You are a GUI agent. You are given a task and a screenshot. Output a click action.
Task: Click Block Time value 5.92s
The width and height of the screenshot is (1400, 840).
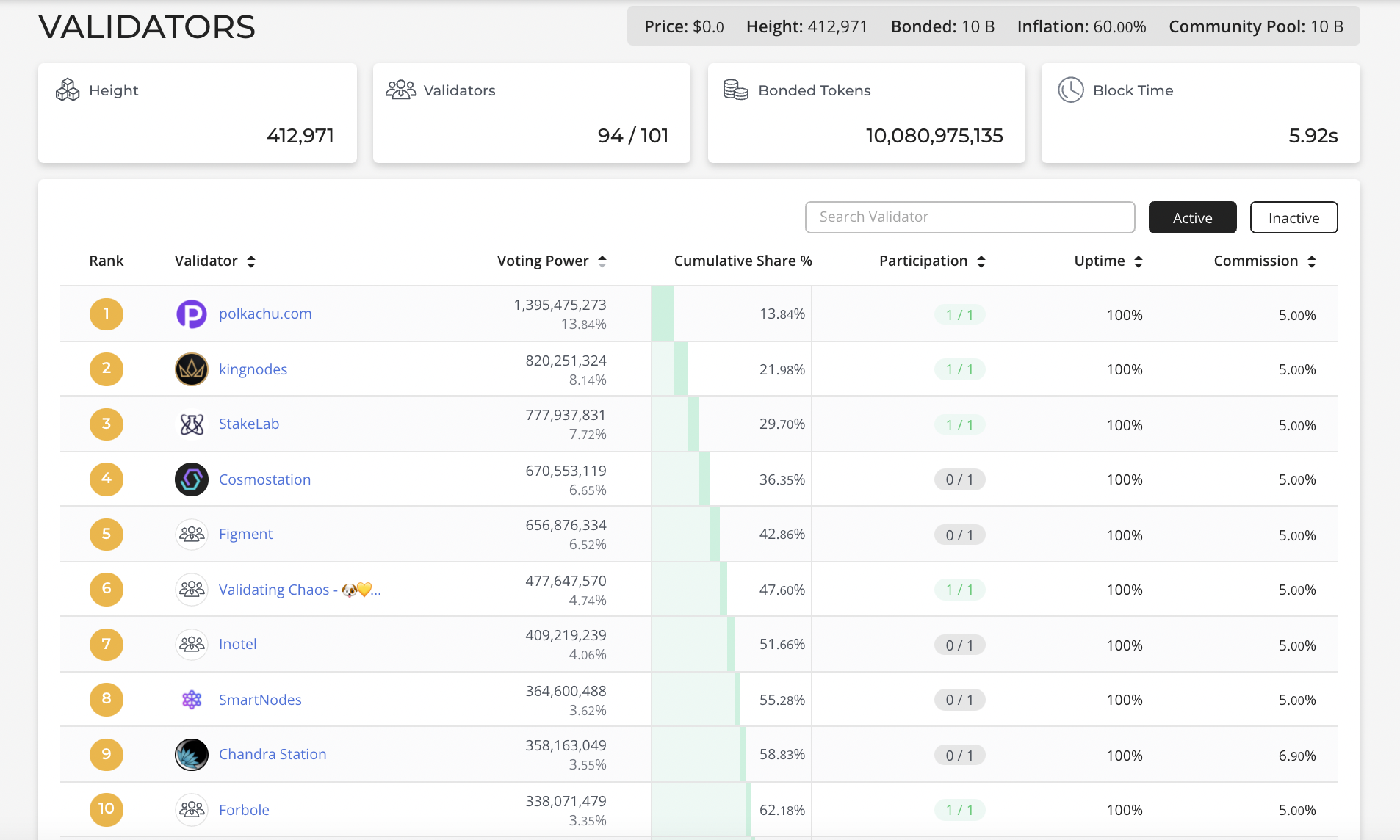(x=1313, y=136)
